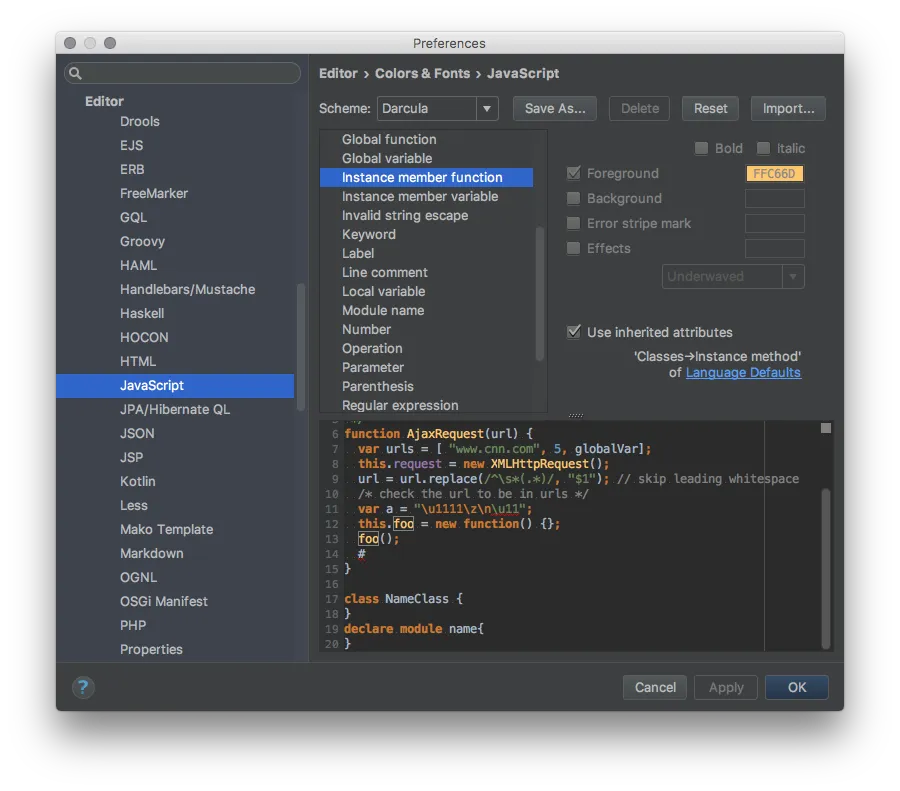Click the code preview vertical scrollbar

(826, 568)
